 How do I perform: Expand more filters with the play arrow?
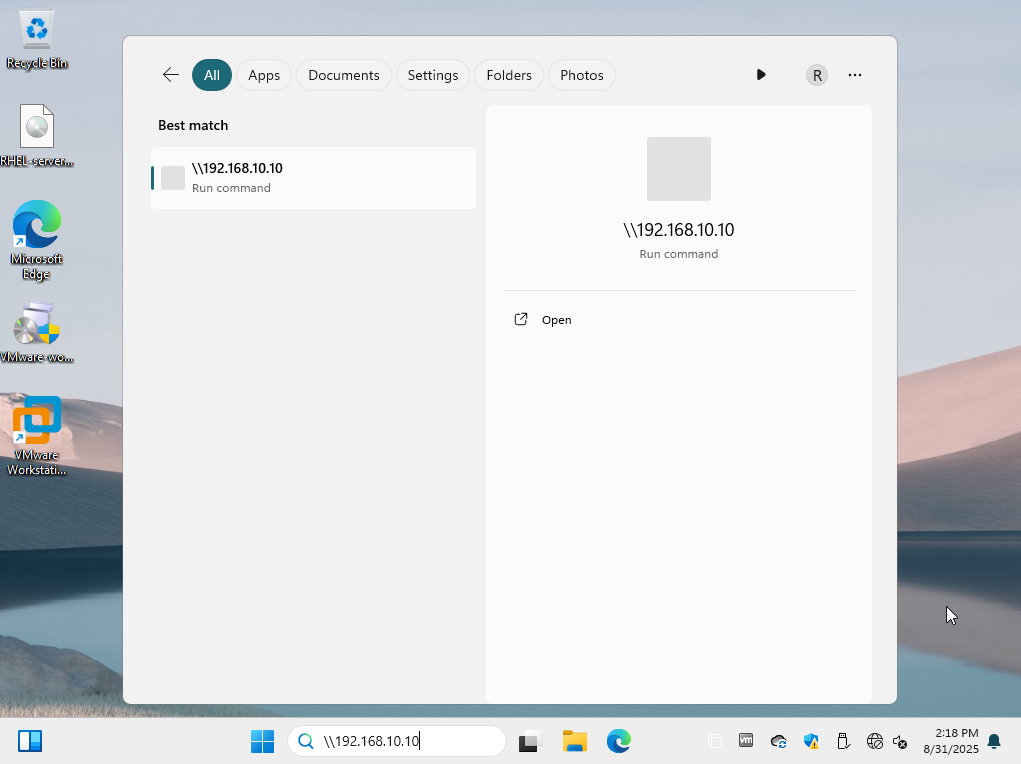pyautogui.click(x=761, y=75)
